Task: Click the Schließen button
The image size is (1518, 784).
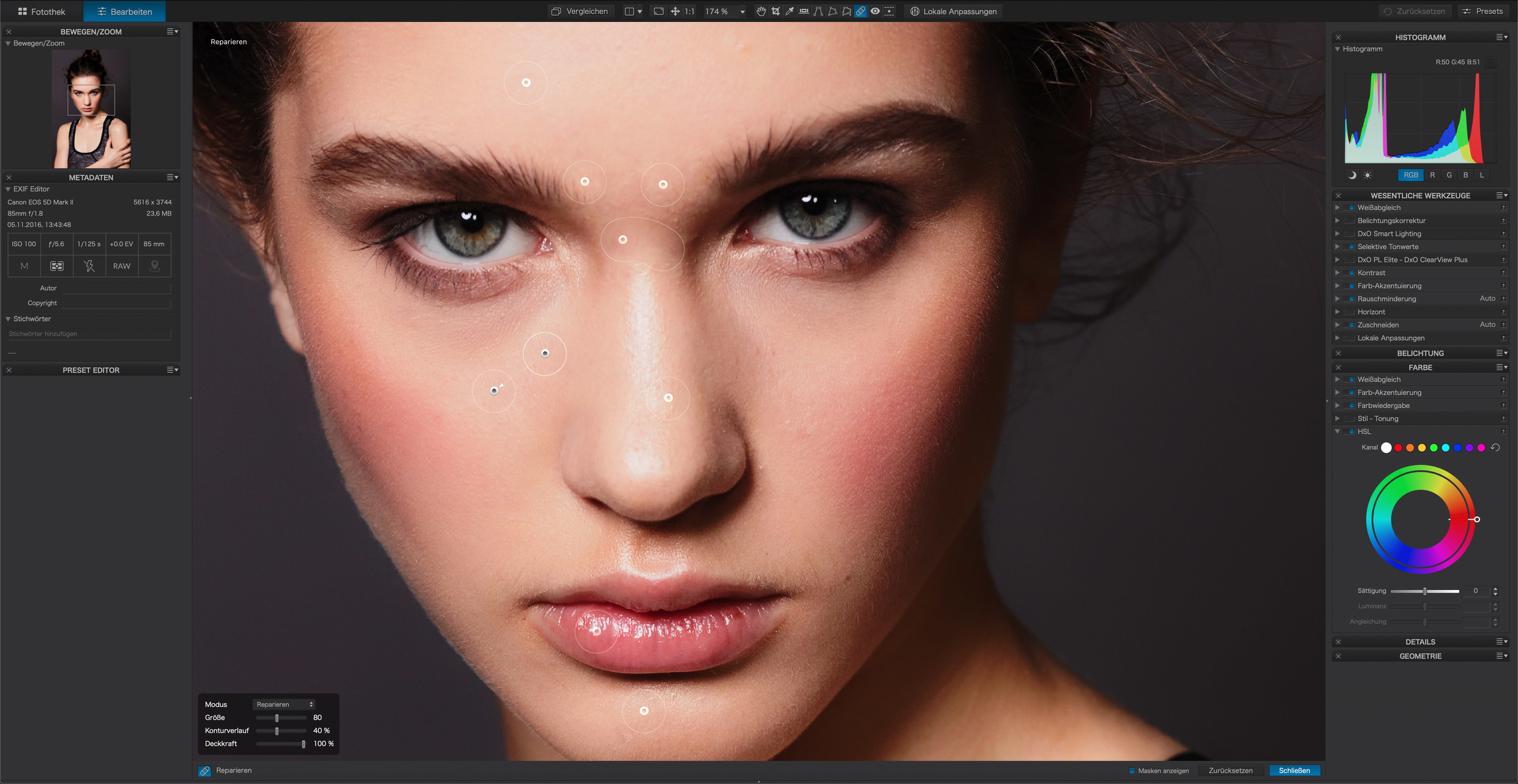Action: pyautogui.click(x=1294, y=771)
